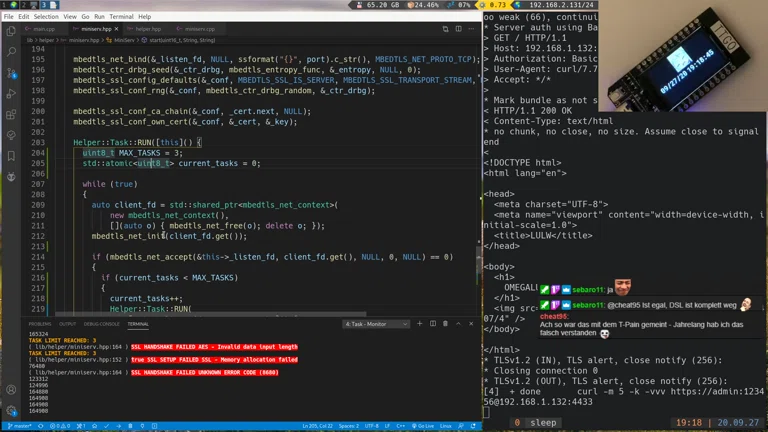Image resolution: width=768 pixels, height=432 pixels.
Task: Open the Search view in activity bar
Action: coord(11,52)
